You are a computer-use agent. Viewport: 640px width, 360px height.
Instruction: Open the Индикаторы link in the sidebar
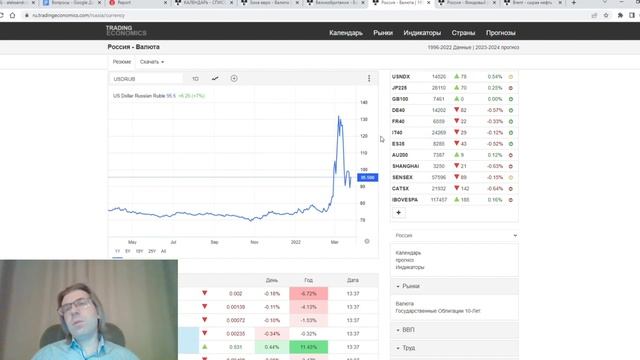tap(410, 267)
